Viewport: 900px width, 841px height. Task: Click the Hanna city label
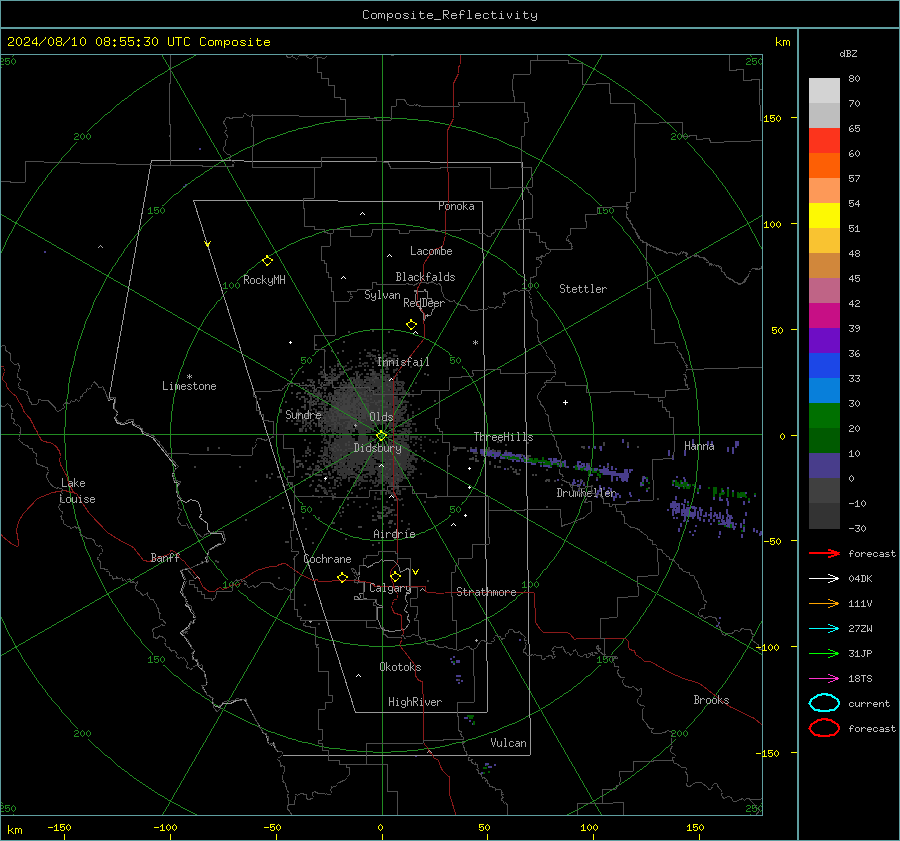699,446
